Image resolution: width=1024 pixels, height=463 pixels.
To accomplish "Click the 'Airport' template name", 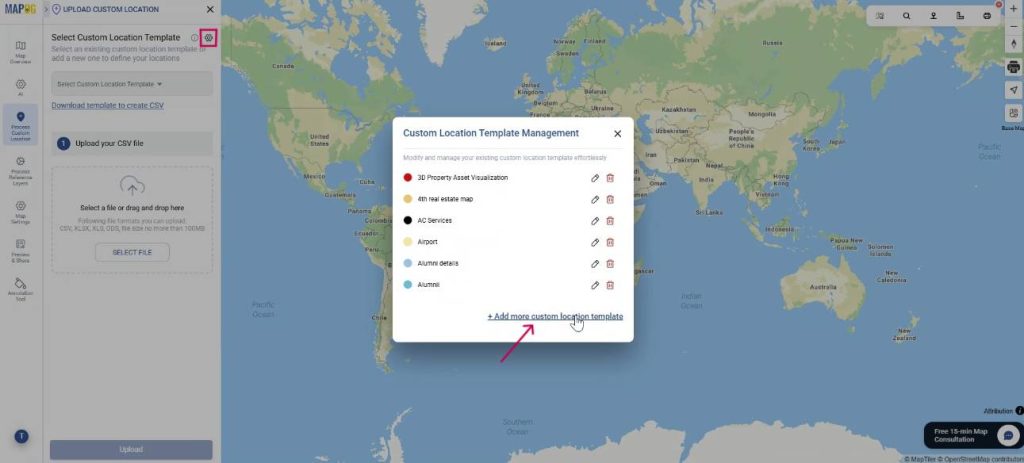I will click(428, 242).
